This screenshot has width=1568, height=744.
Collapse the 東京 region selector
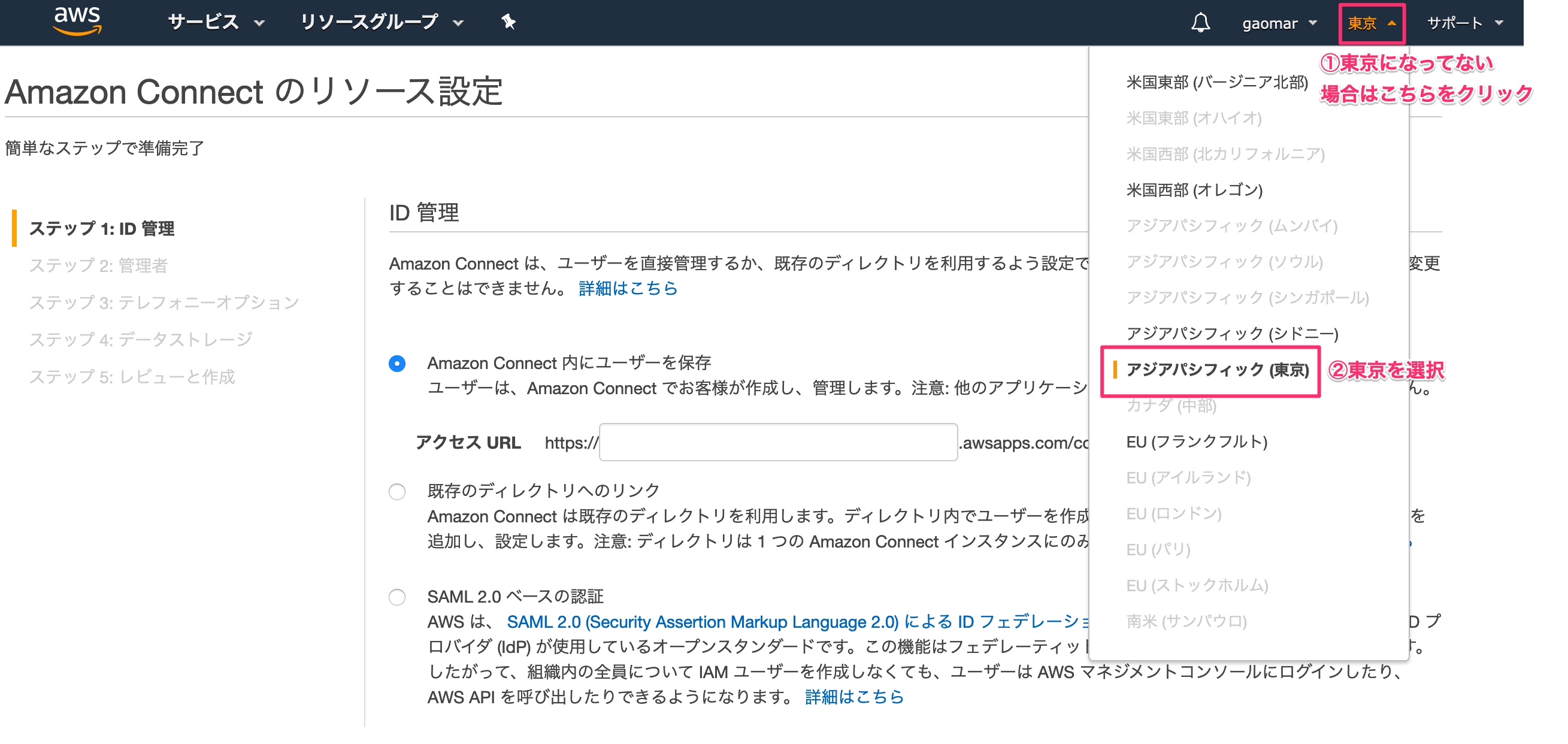1371,23
